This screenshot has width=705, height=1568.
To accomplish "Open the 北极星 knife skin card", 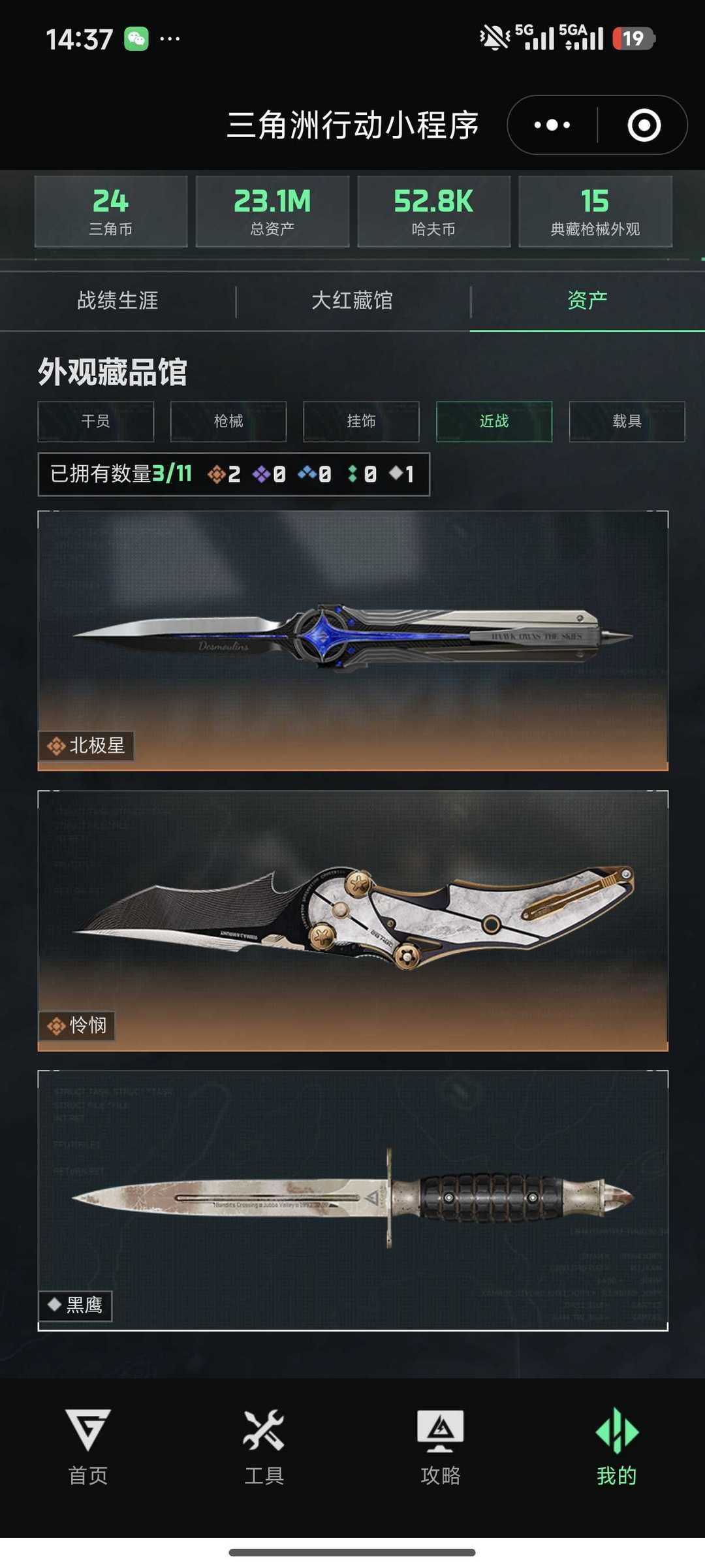I will coord(353,641).
